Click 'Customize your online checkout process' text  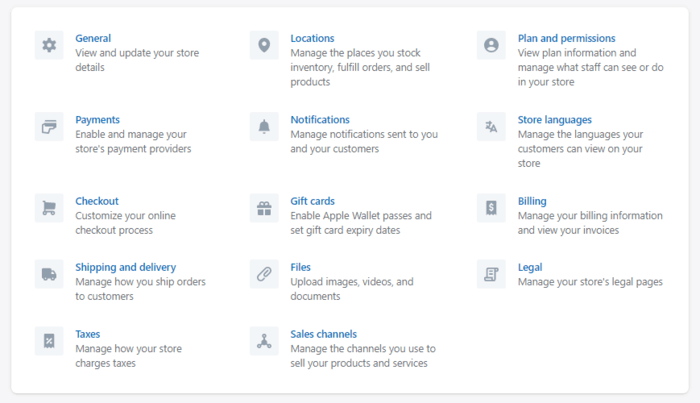125,223
